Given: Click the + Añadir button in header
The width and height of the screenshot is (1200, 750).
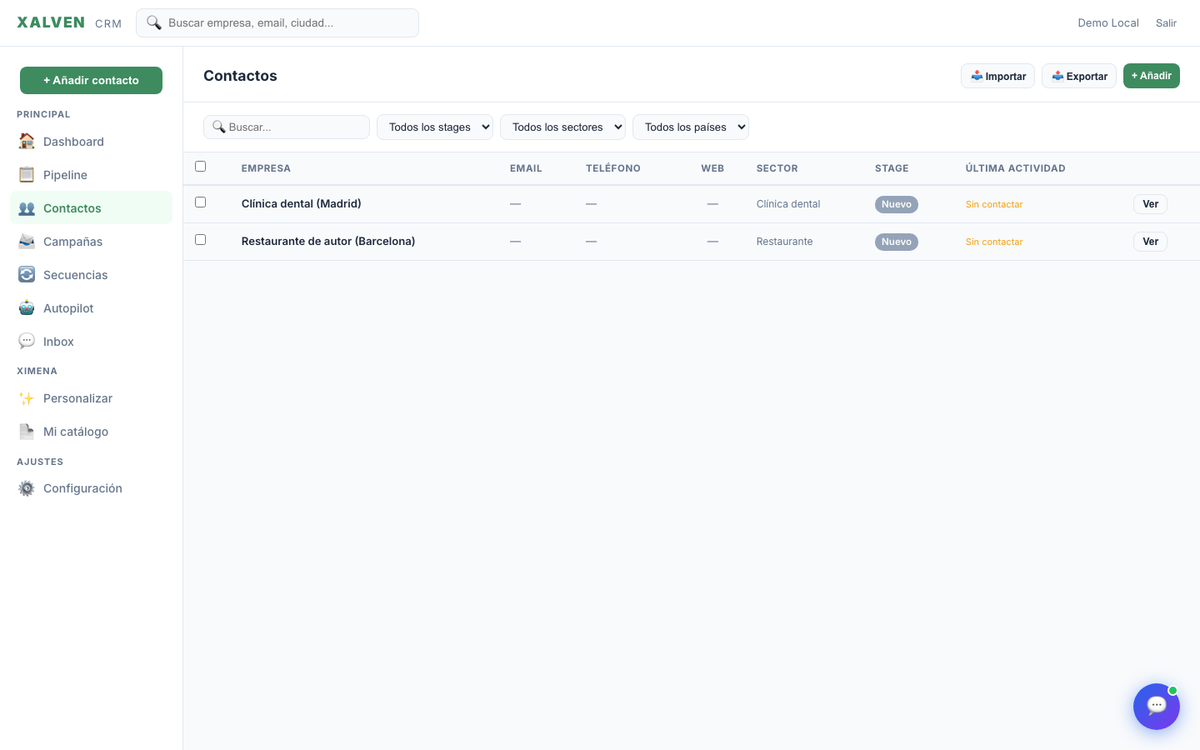Looking at the screenshot, I should 1151,76.
